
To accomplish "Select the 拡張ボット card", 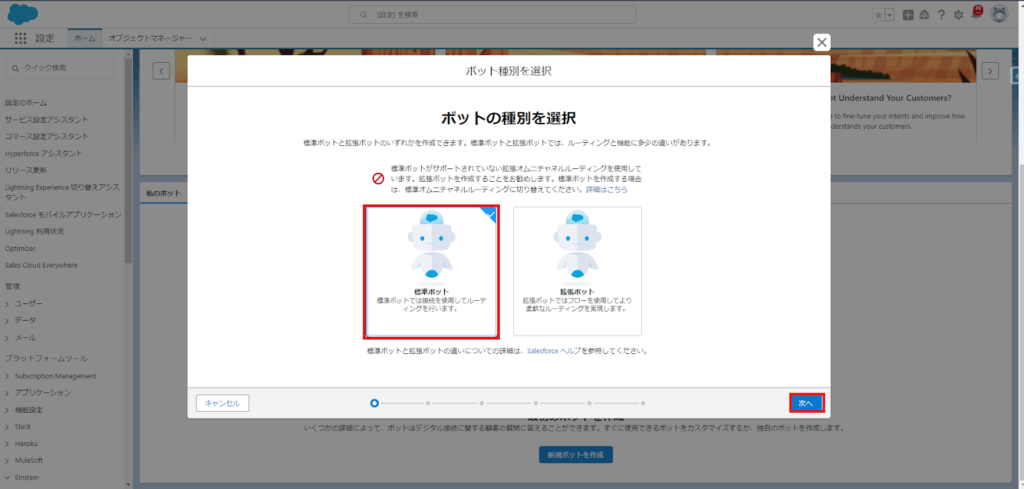I will point(577,271).
